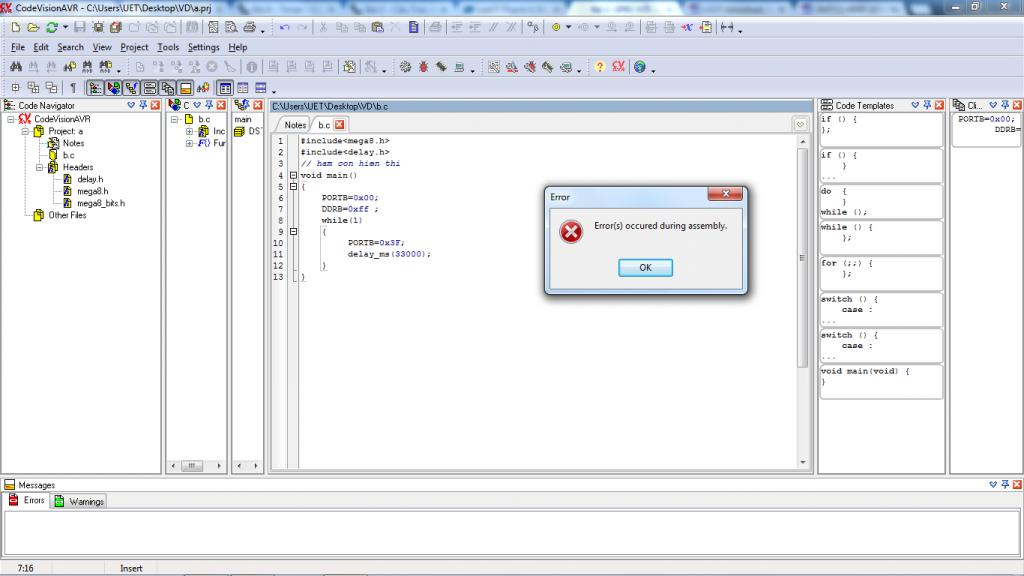Open the Edit menu
Viewport: 1024px width, 576px height.
click(40, 47)
